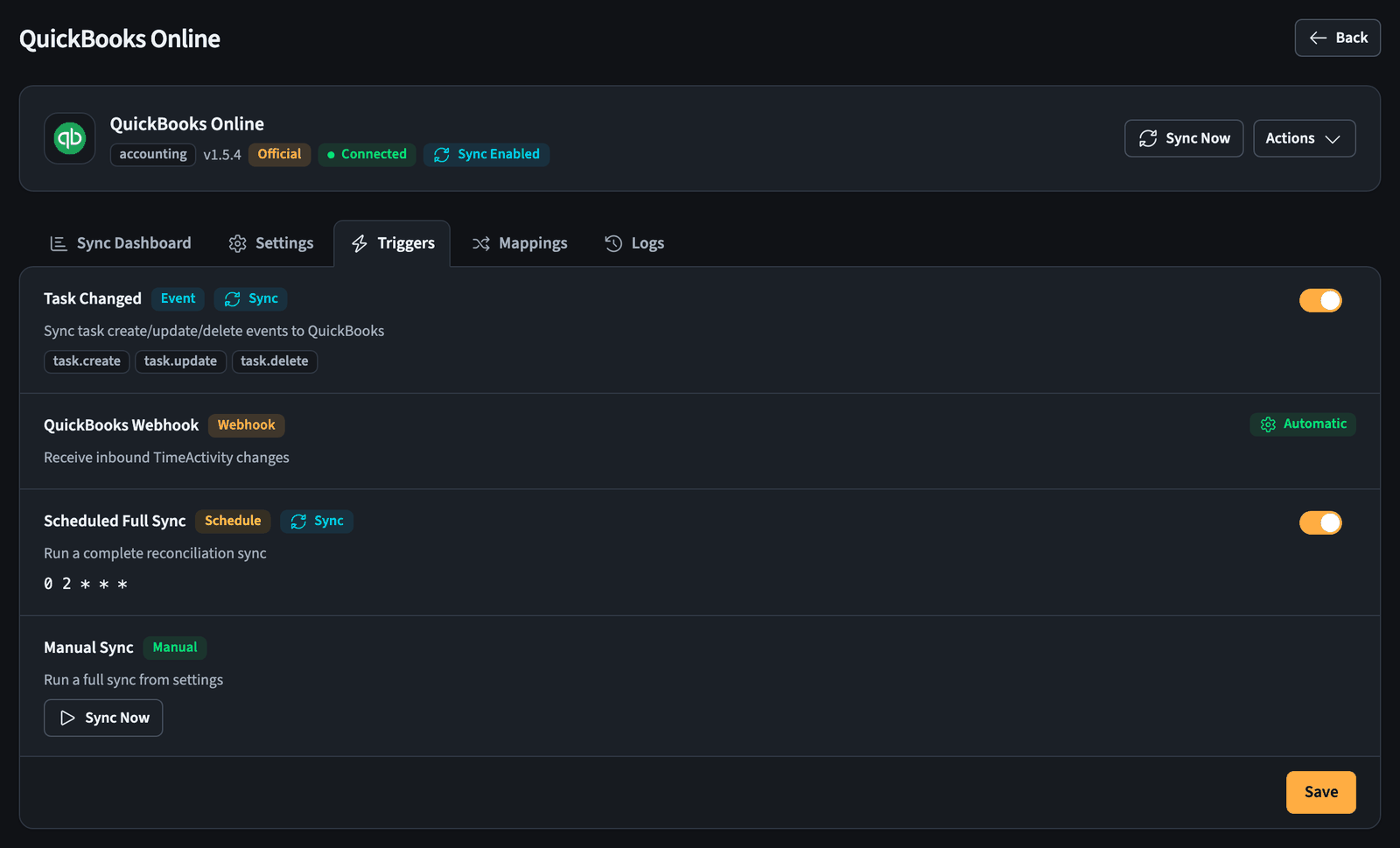Click the task.update event tag

[180, 361]
